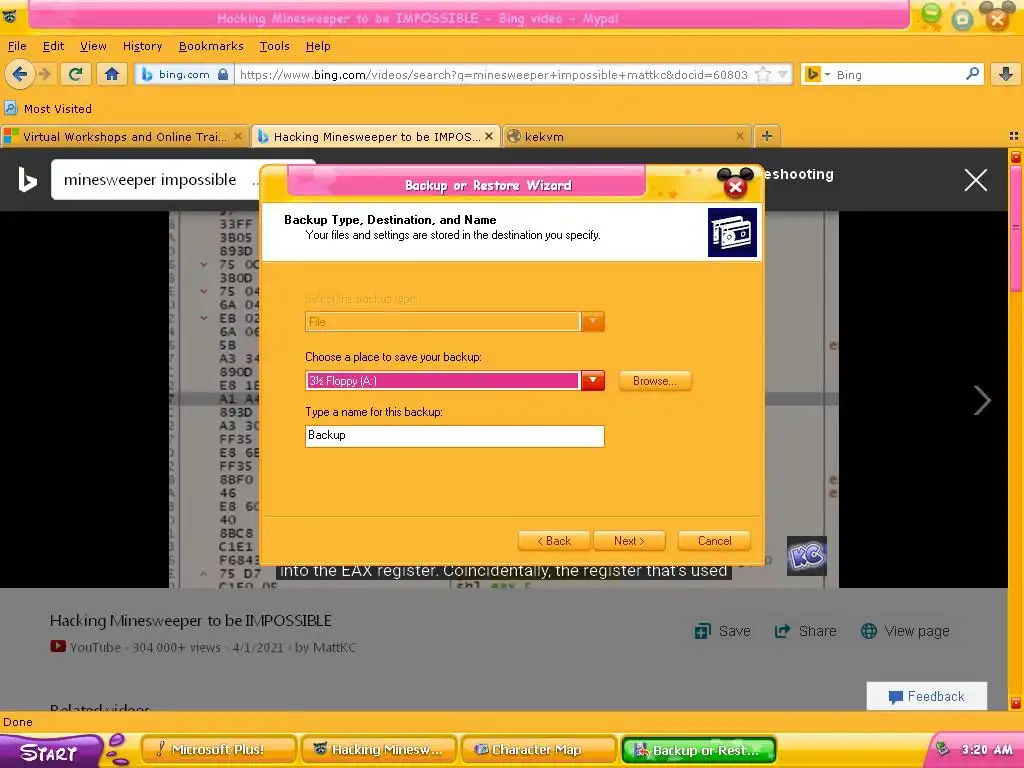Click the system tray icon near clock
Image resolution: width=1024 pixels, height=768 pixels.
coord(942,749)
